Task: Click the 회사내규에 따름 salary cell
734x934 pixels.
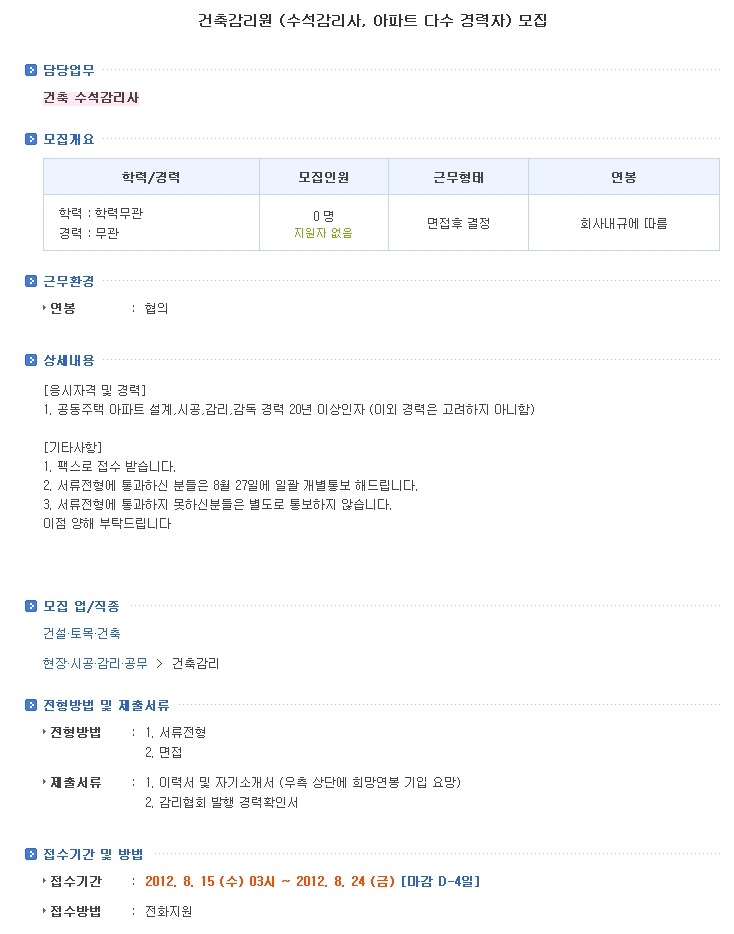Action: 624,223
